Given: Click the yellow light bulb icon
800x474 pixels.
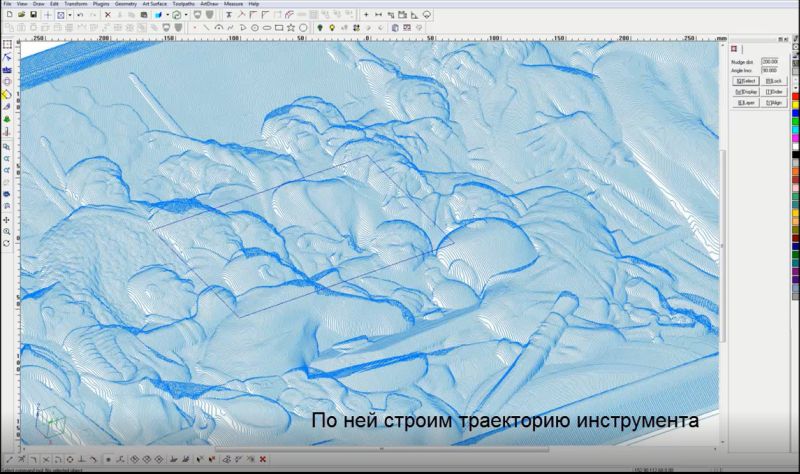Looking at the screenshot, I should pyautogui.click(x=332, y=28).
